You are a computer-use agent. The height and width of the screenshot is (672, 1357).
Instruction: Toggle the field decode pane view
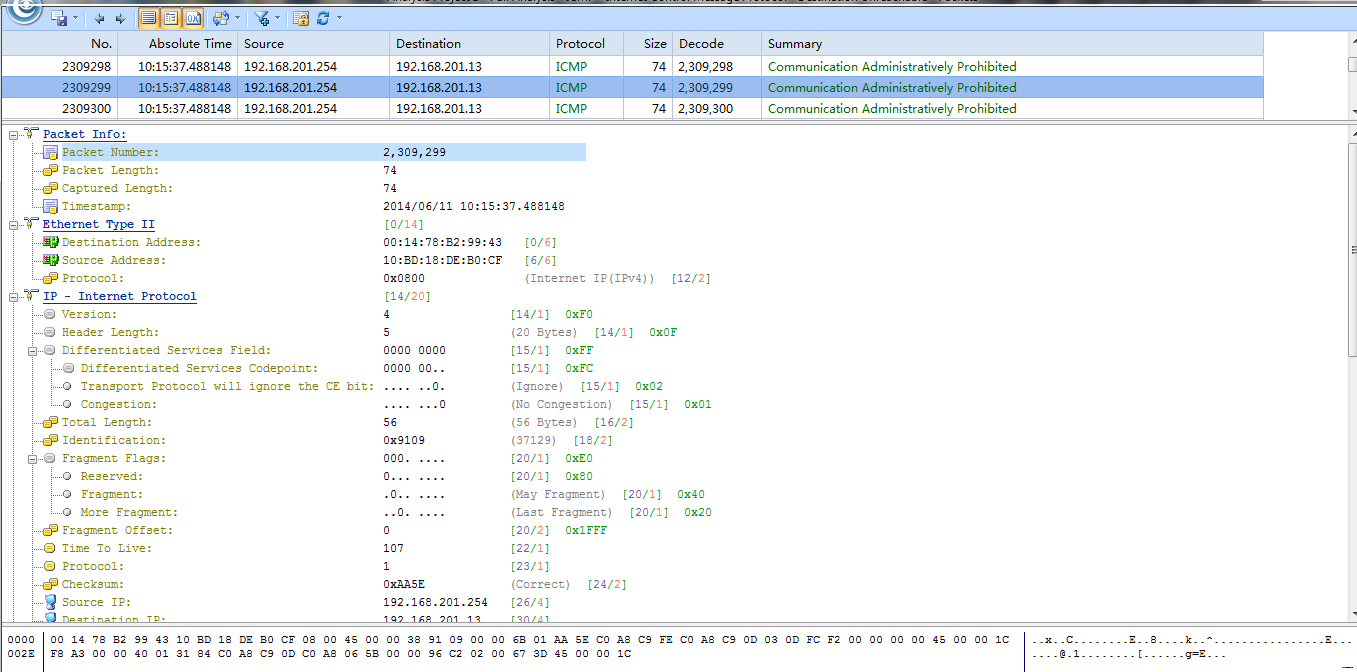click(x=170, y=18)
